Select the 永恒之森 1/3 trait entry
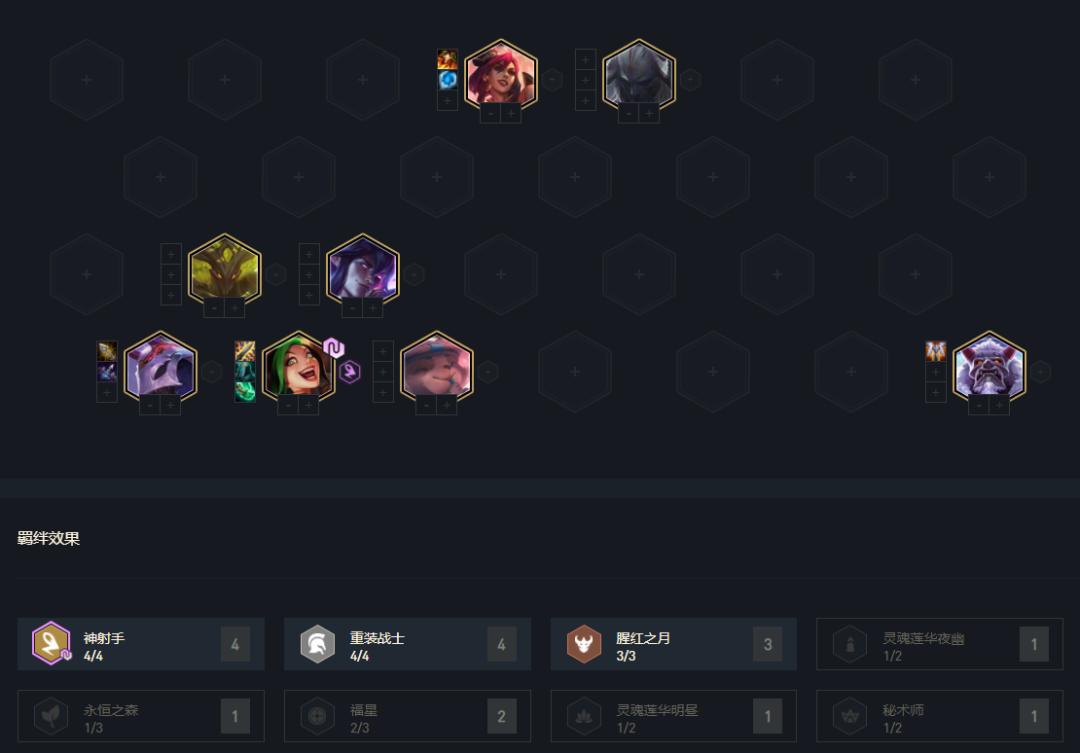 141,716
